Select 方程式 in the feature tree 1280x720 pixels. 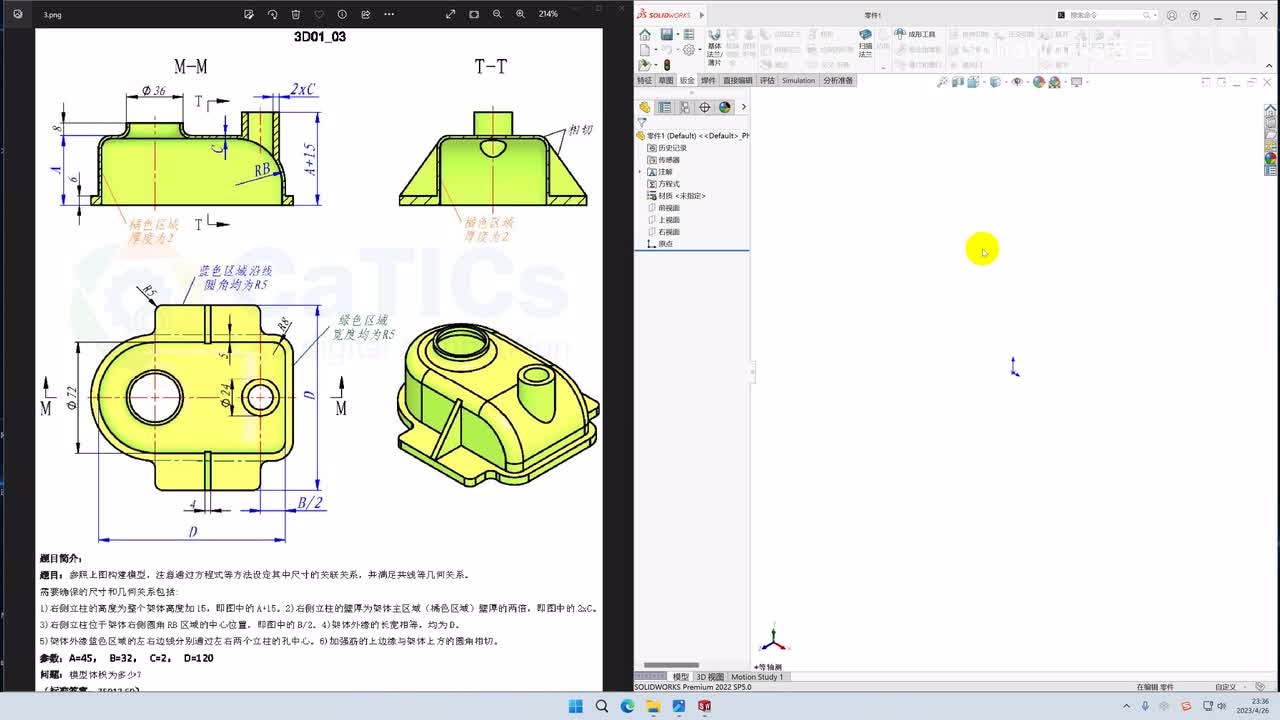click(664, 184)
